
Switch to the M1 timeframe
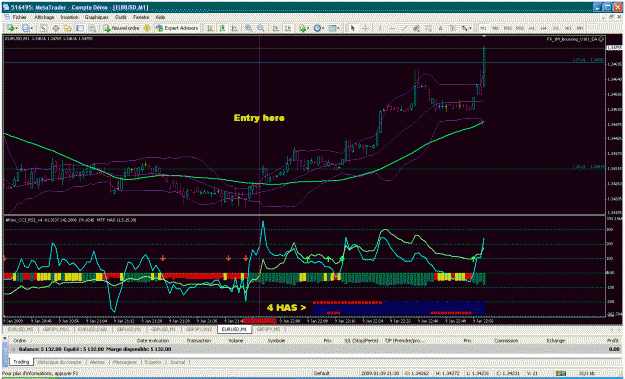[483, 28]
